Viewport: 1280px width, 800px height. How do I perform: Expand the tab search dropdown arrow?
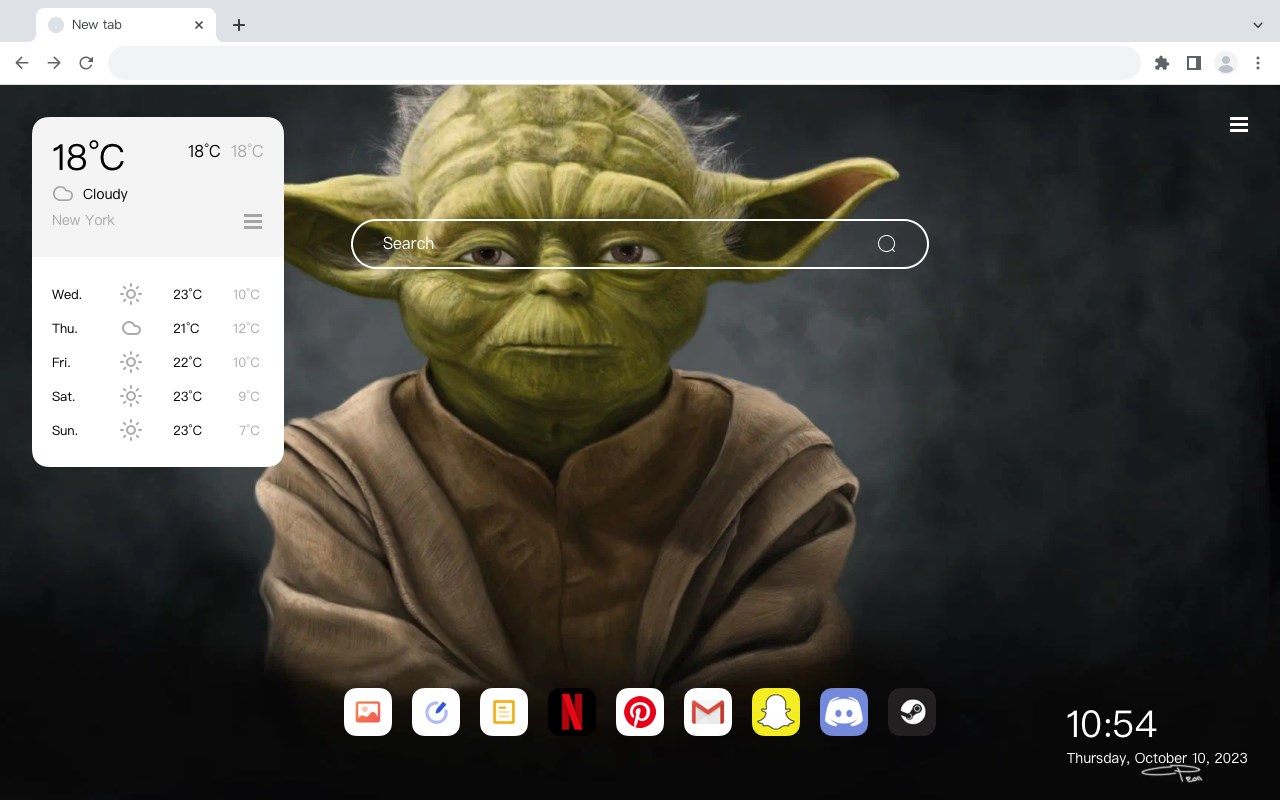pyautogui.click(x=1258, y=25)
